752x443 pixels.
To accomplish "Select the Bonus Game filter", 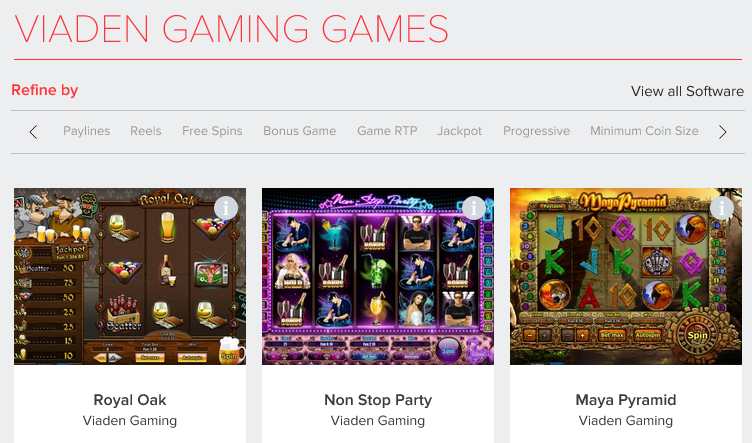I will [x=300, y=131].
